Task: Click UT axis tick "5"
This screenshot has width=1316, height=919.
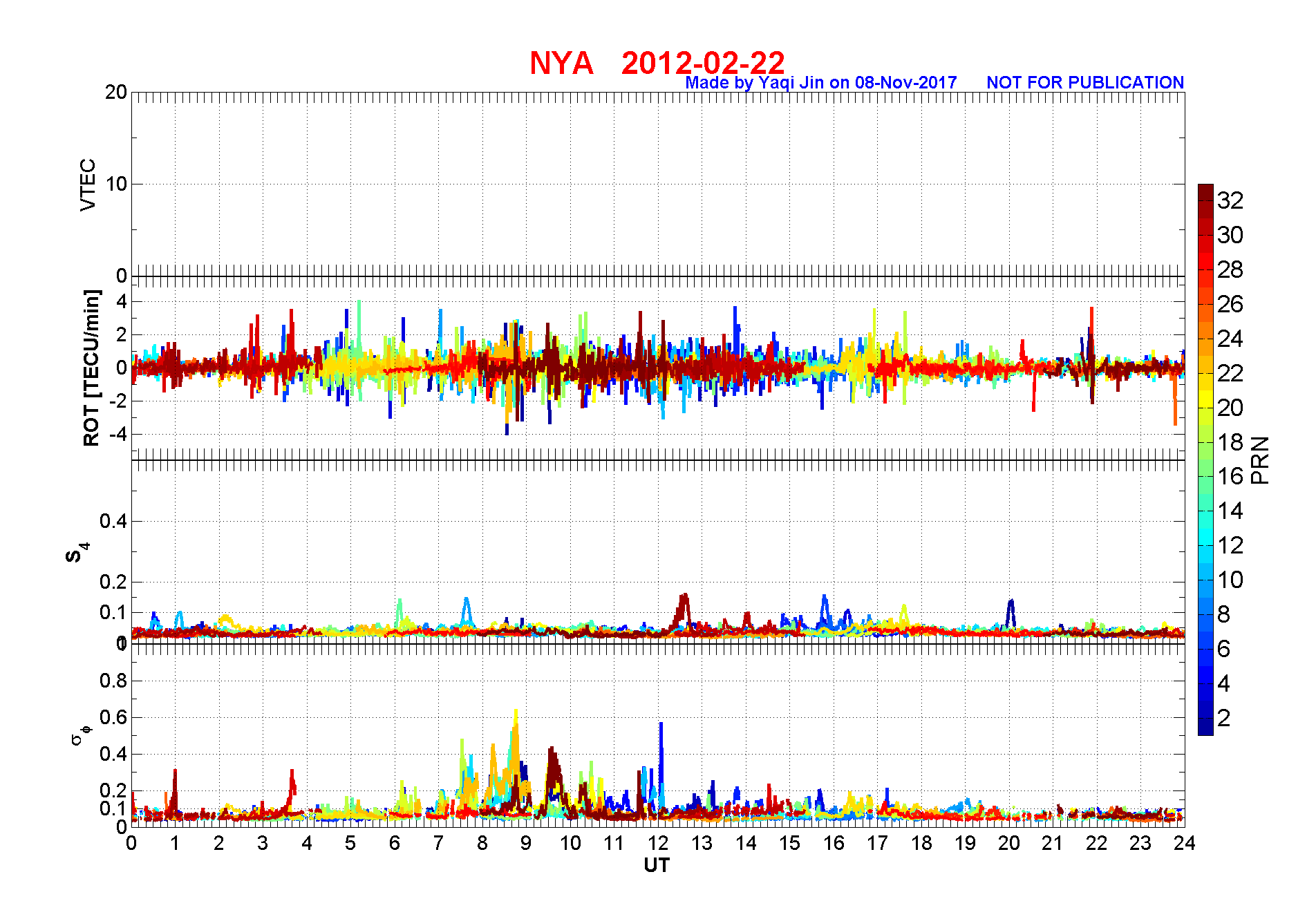Action: pos(350,843)
